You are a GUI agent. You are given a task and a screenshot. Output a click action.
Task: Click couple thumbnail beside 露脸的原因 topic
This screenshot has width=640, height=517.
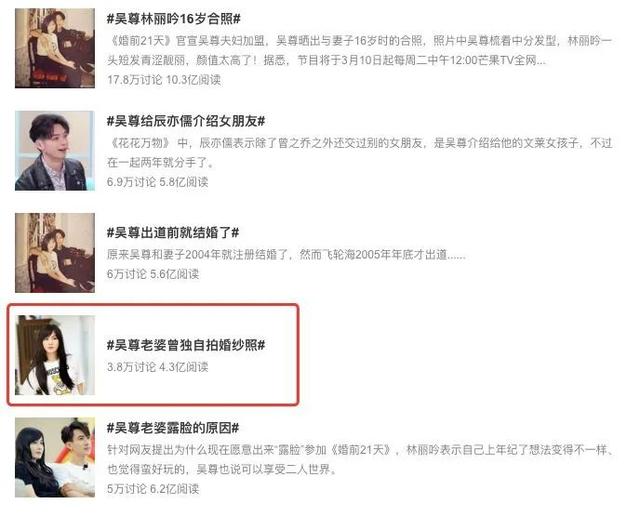click(x=55, y=457)
